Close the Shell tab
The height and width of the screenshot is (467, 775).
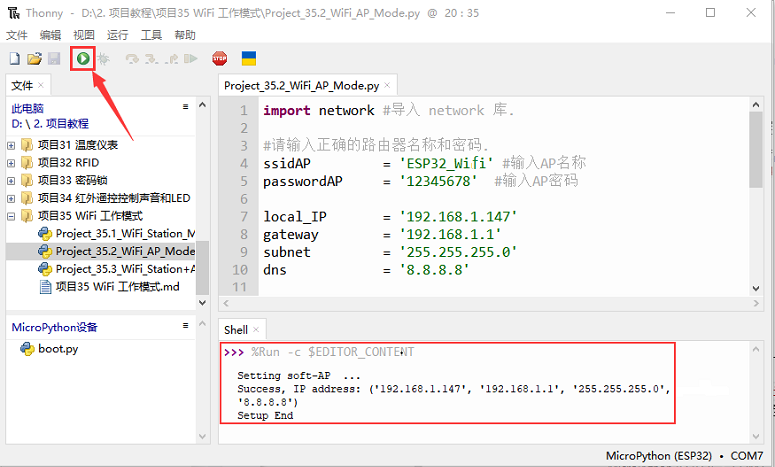coord(256,330)
